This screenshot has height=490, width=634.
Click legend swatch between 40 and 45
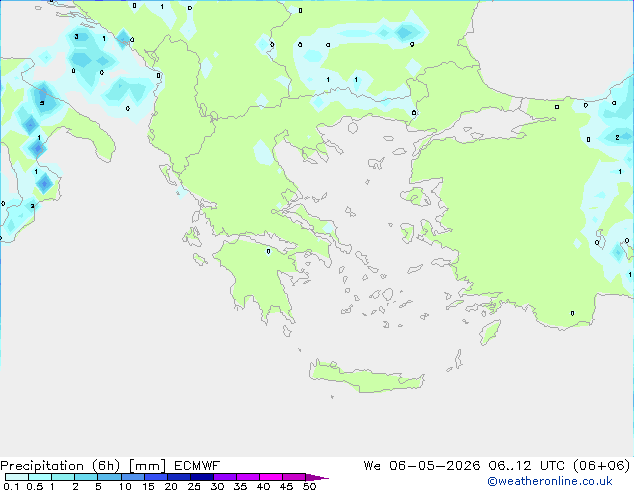271,477
